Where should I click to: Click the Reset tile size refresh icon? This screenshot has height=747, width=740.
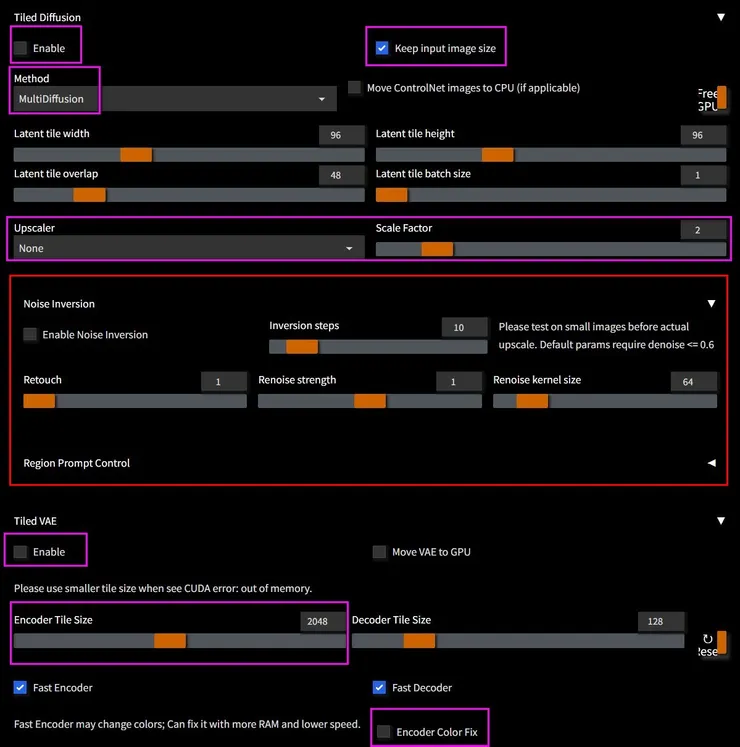[x=709, y=641]
